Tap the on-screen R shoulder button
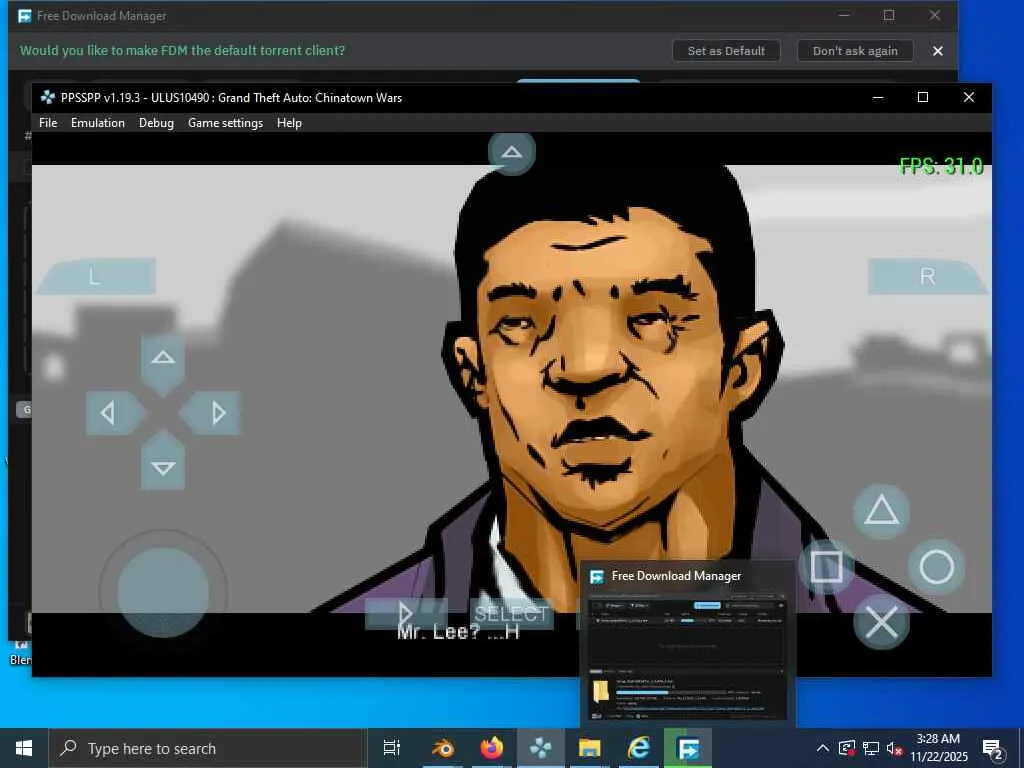 pos(927,276)
